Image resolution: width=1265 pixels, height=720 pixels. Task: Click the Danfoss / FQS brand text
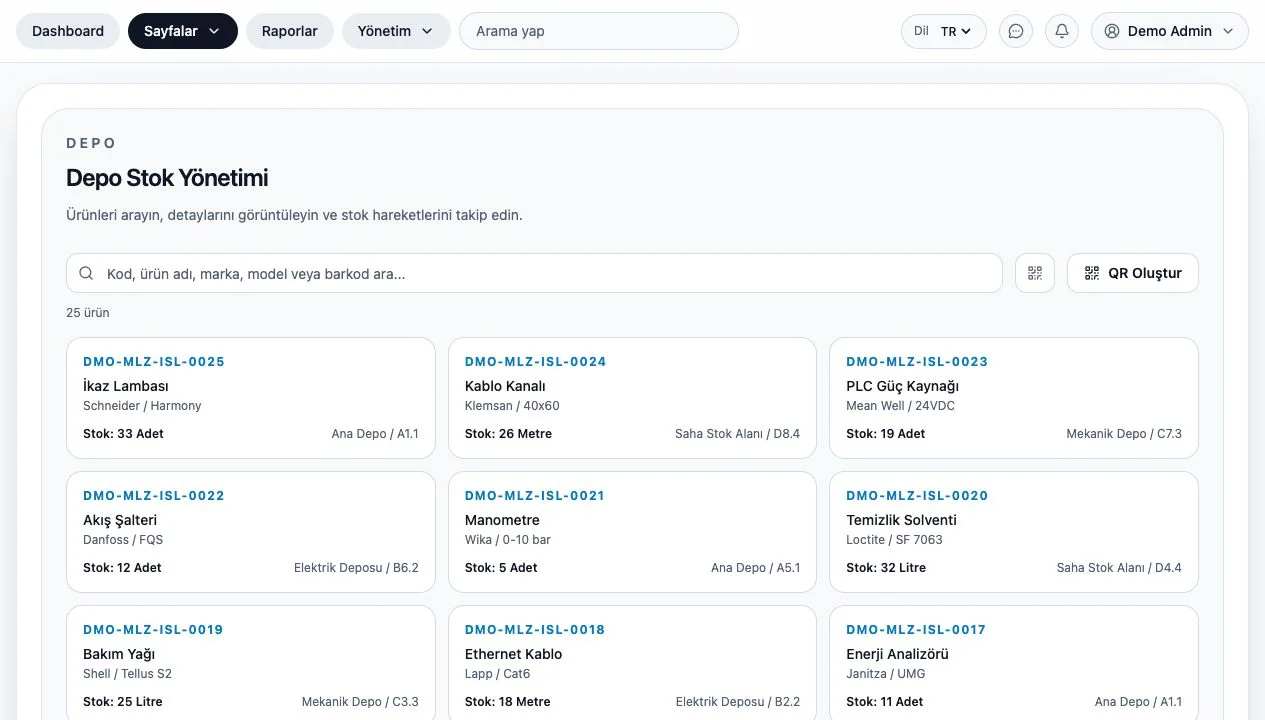(123, 540)
